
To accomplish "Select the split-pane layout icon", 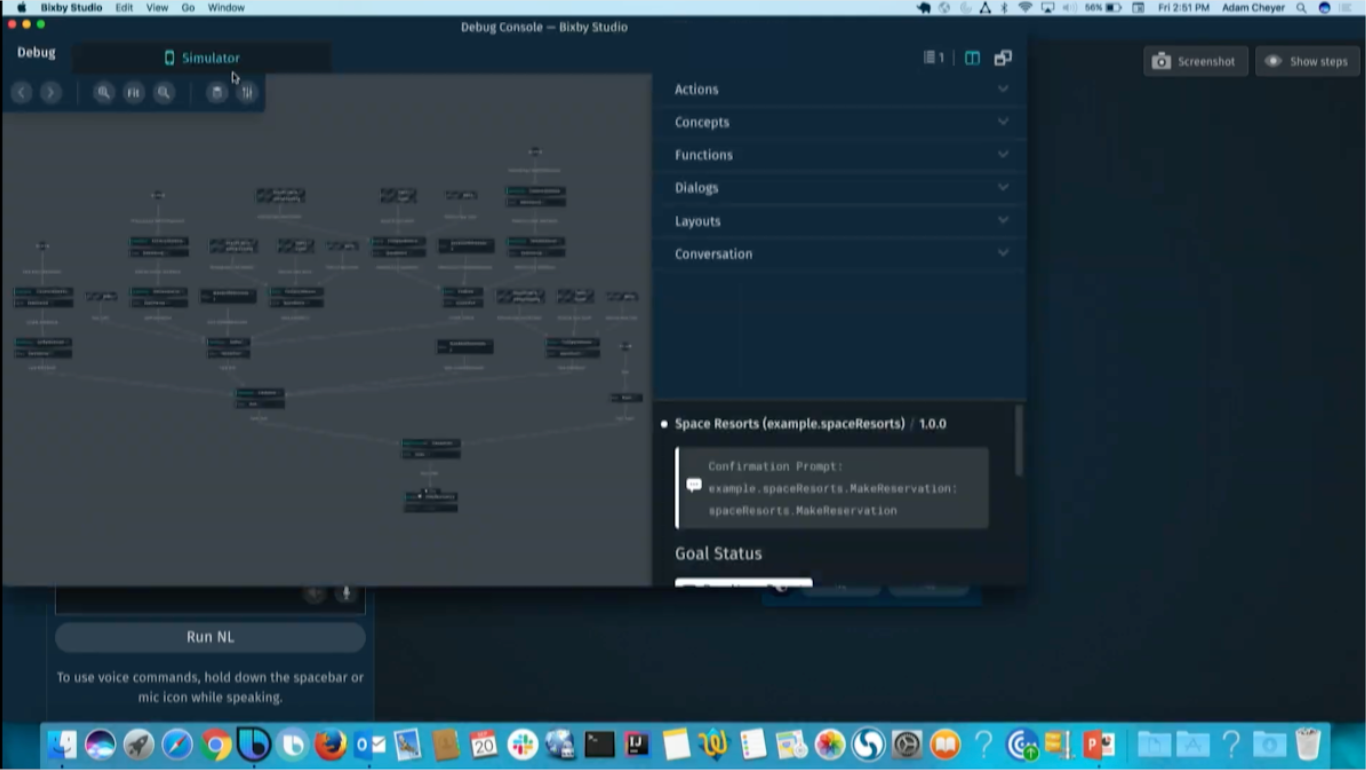I will [x=972, y=58].
